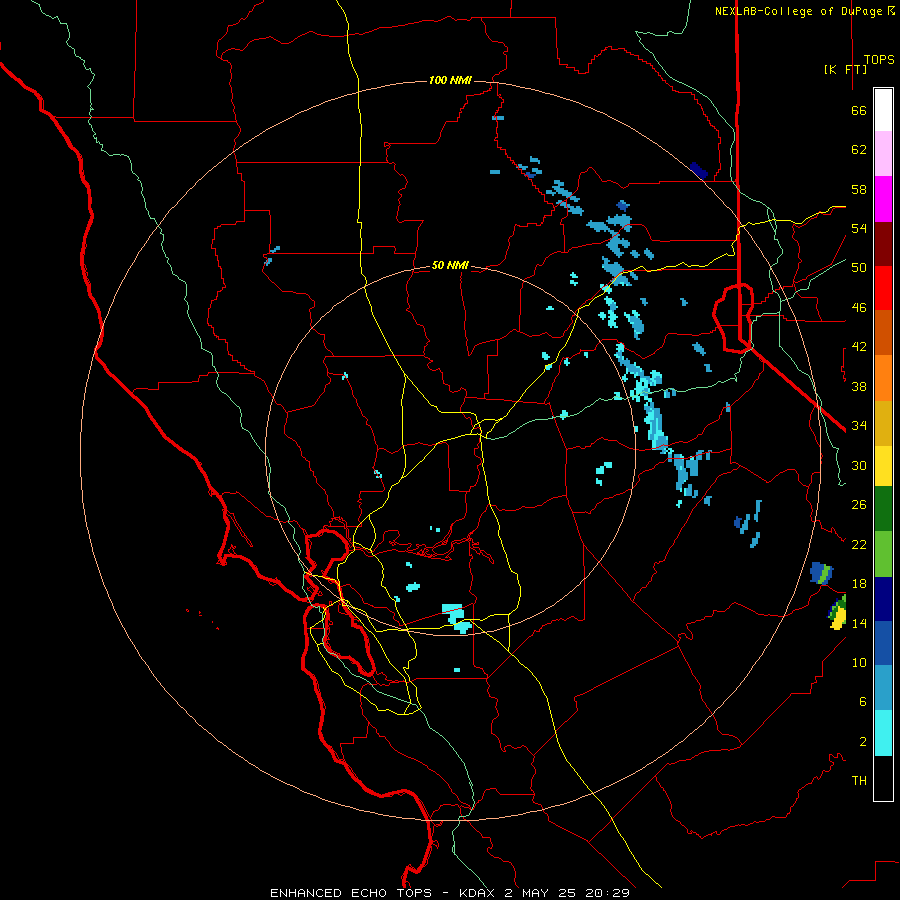Click the cyan 6 kft legend swatch
Image resolution: width=900 pixels, height=900 pixels.
(883, 733)
